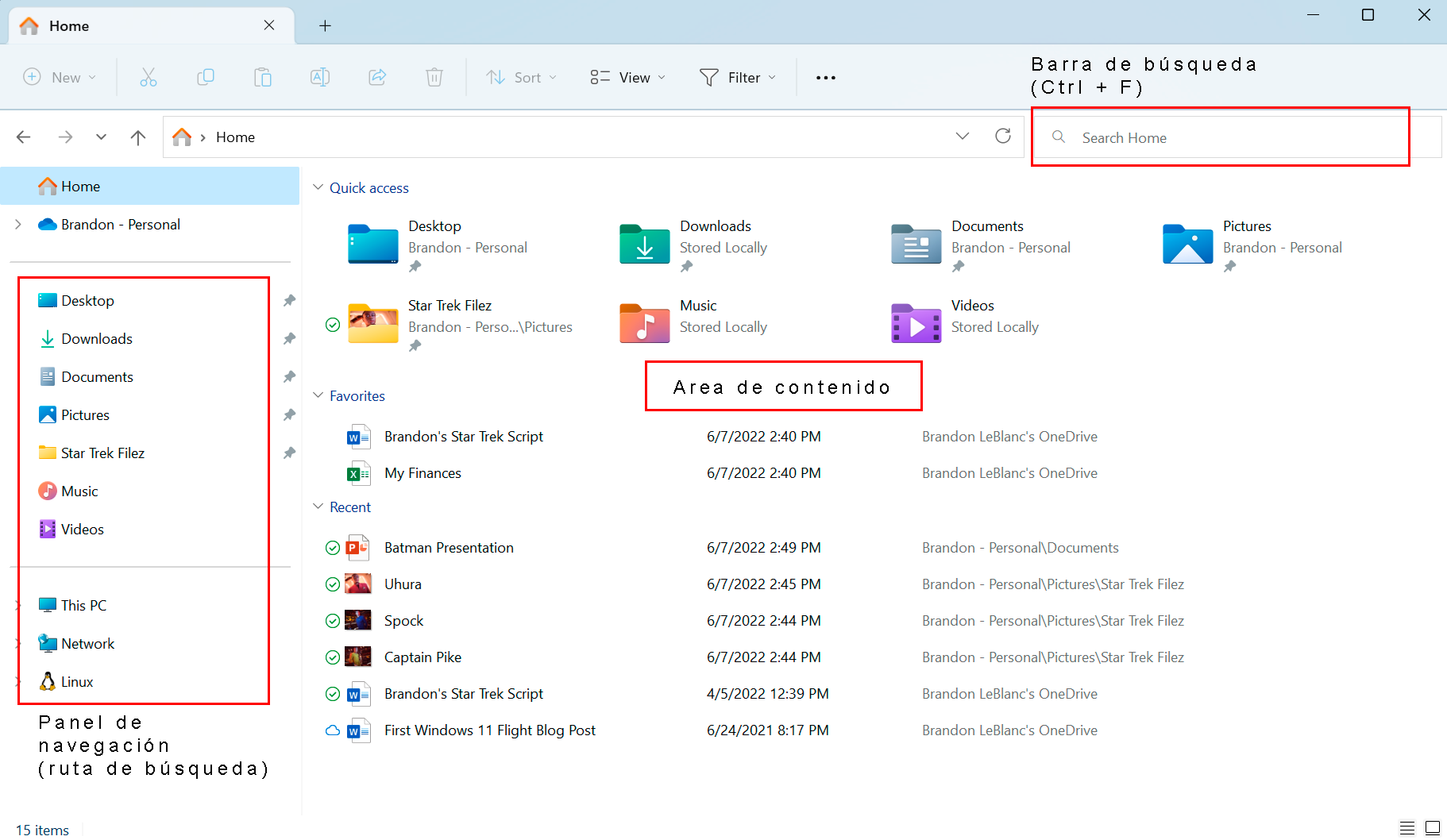Viewport: 1447px width, 840px height.
Task: Expand Brandon - Personal OneDrive tree
Action: tap(18, 225)
